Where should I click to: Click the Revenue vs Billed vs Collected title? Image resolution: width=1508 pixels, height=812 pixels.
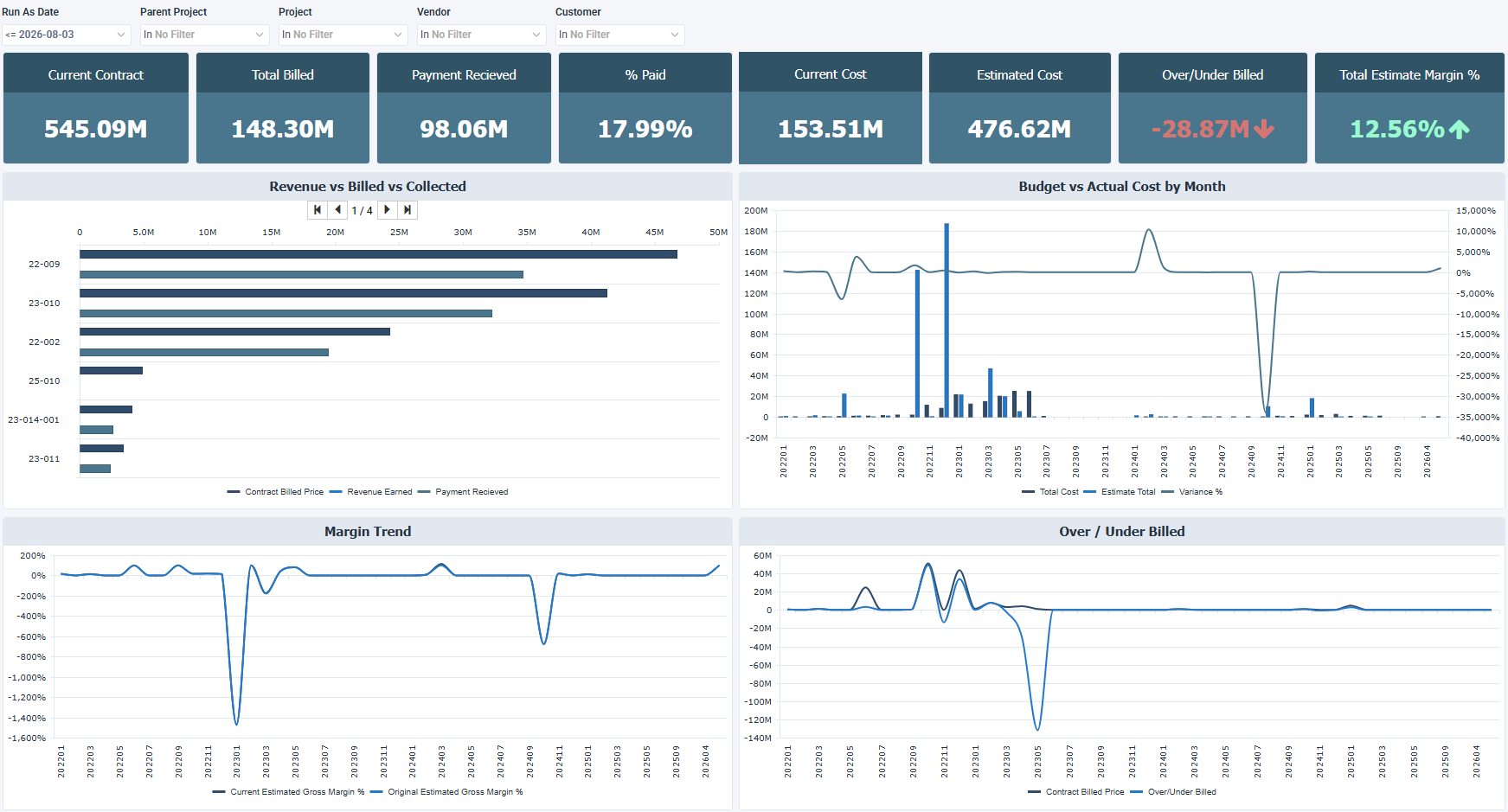click(368, 187)
